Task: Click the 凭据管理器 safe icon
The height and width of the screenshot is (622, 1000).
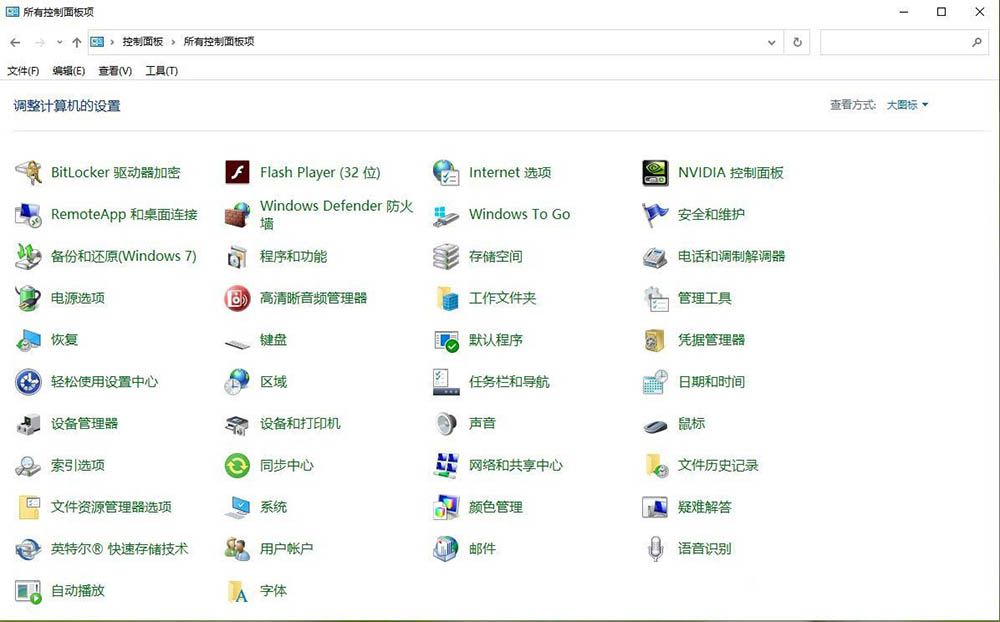Action: tap(656, 340)
